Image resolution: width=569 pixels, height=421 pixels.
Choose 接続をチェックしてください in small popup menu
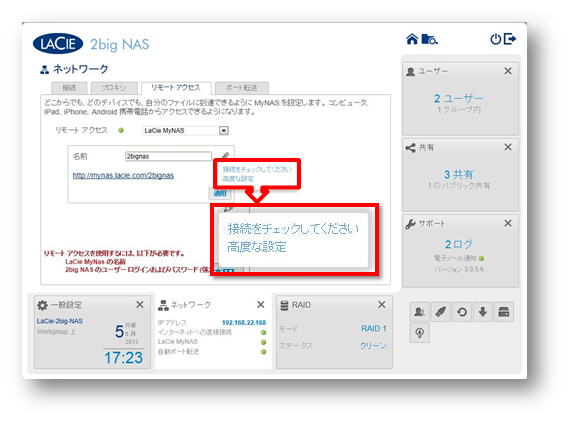pyautogui.click(x=257, y=169)
